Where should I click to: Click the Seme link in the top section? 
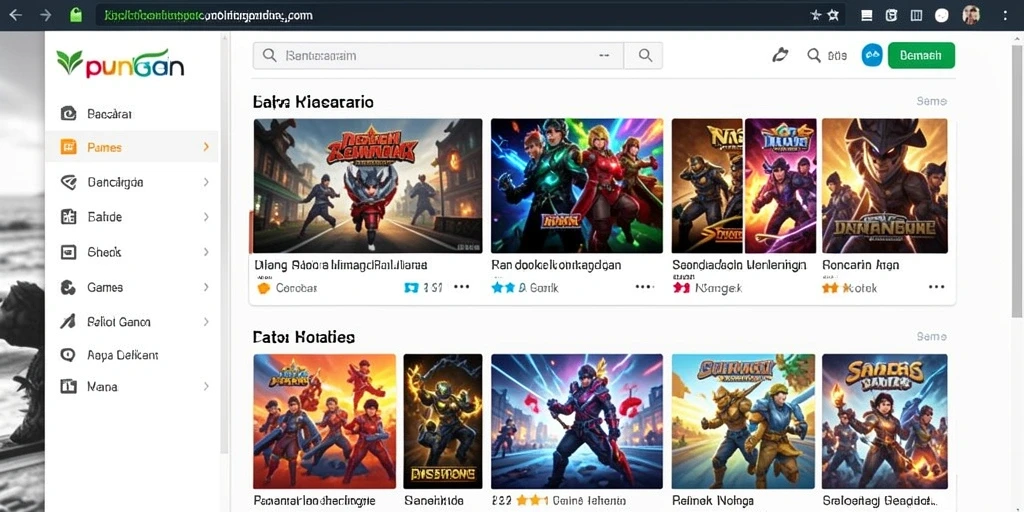click(931, 101)
